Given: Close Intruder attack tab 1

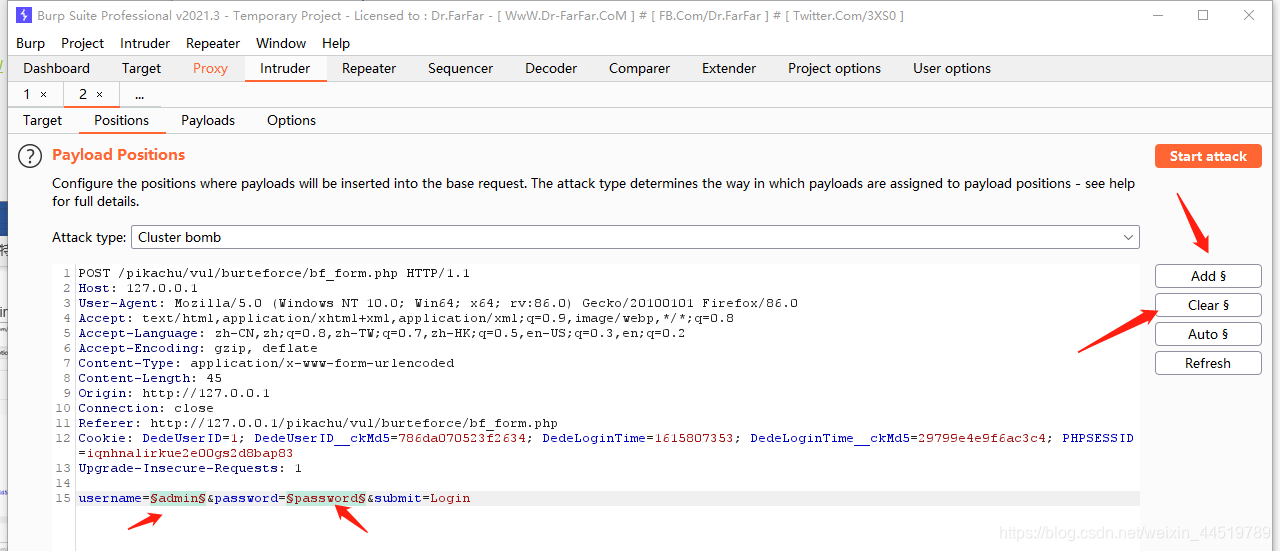Looking at the screenshot, I should tap(43, 94).
